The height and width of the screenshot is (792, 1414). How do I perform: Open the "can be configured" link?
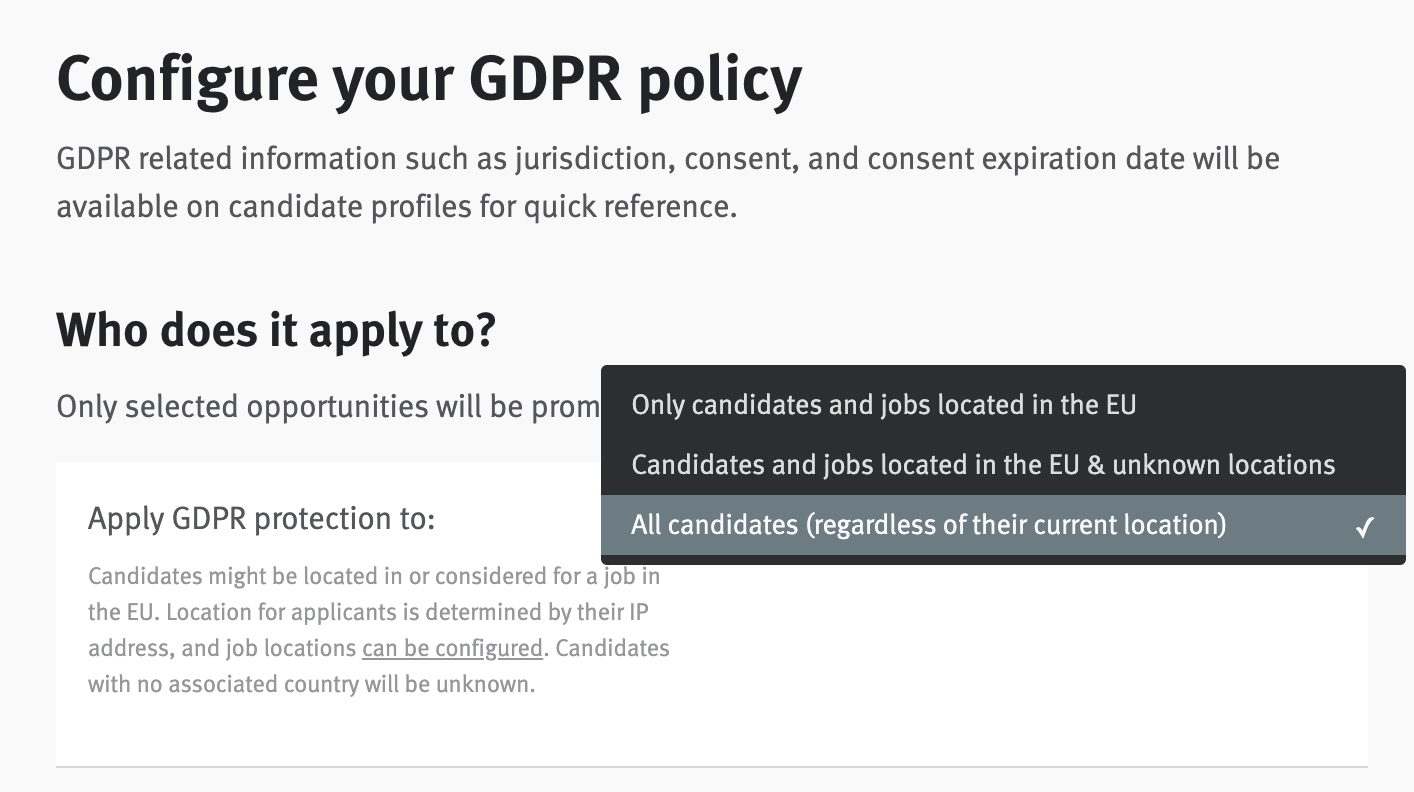(452, 648)
